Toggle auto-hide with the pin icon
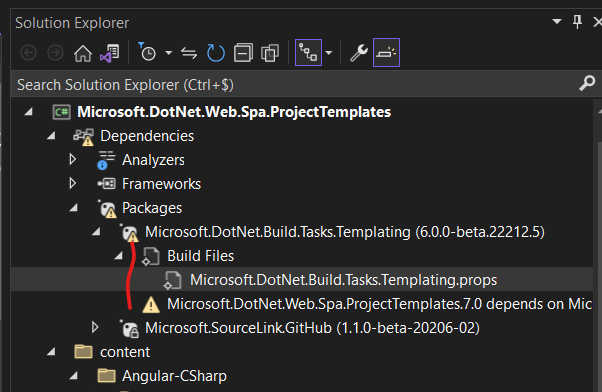The width and height of the screenshot is (602, 392). pos(577,22)
